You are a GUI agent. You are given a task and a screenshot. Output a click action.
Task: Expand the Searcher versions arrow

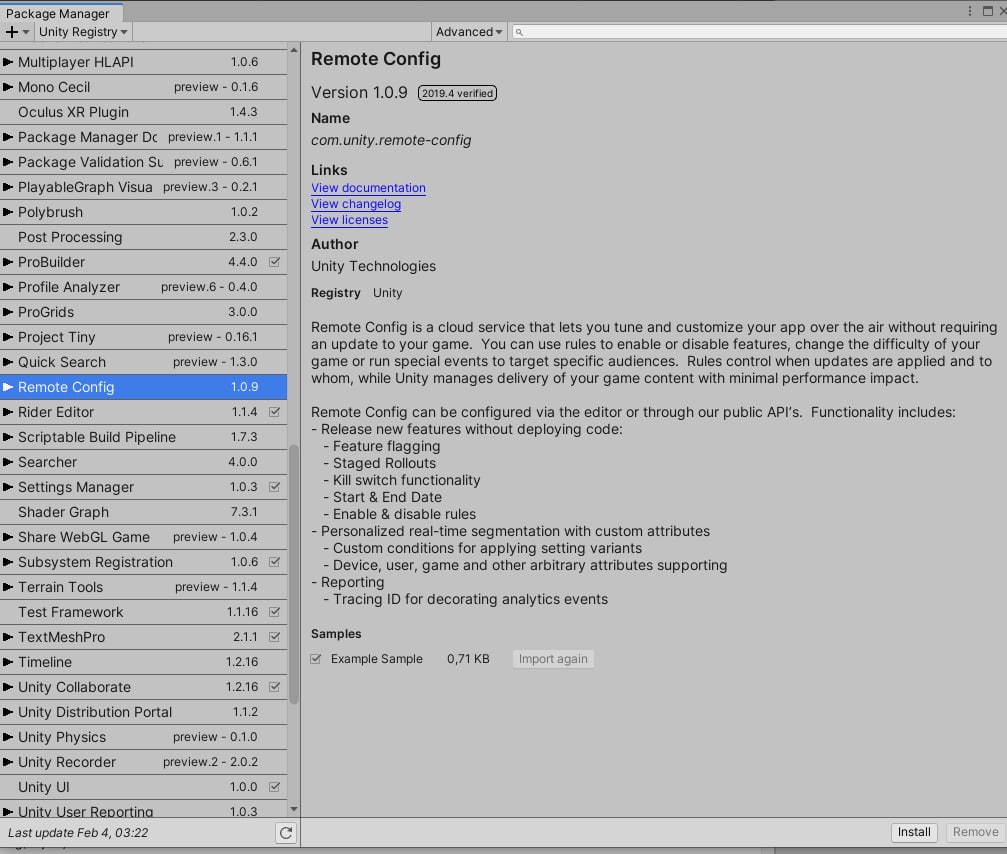pyautogui.click(x=8, y=462)
